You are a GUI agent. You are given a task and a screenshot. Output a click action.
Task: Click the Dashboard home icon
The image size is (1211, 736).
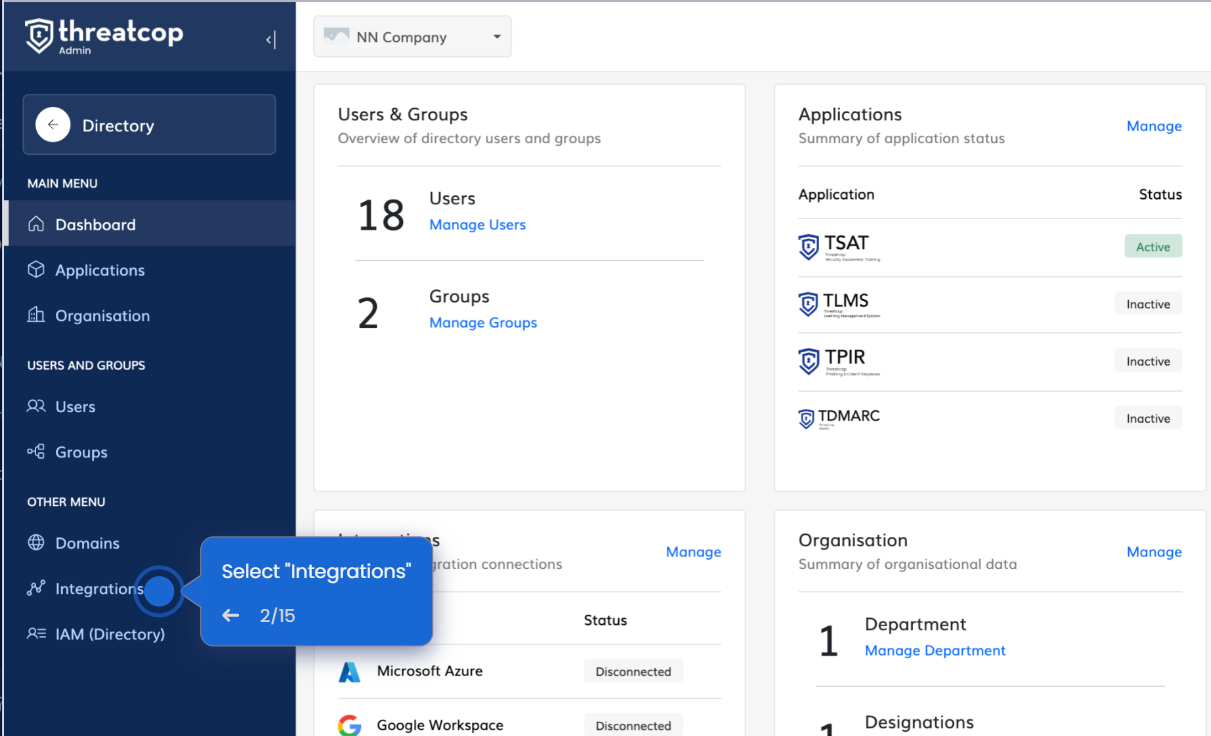(x=36, y=224)
